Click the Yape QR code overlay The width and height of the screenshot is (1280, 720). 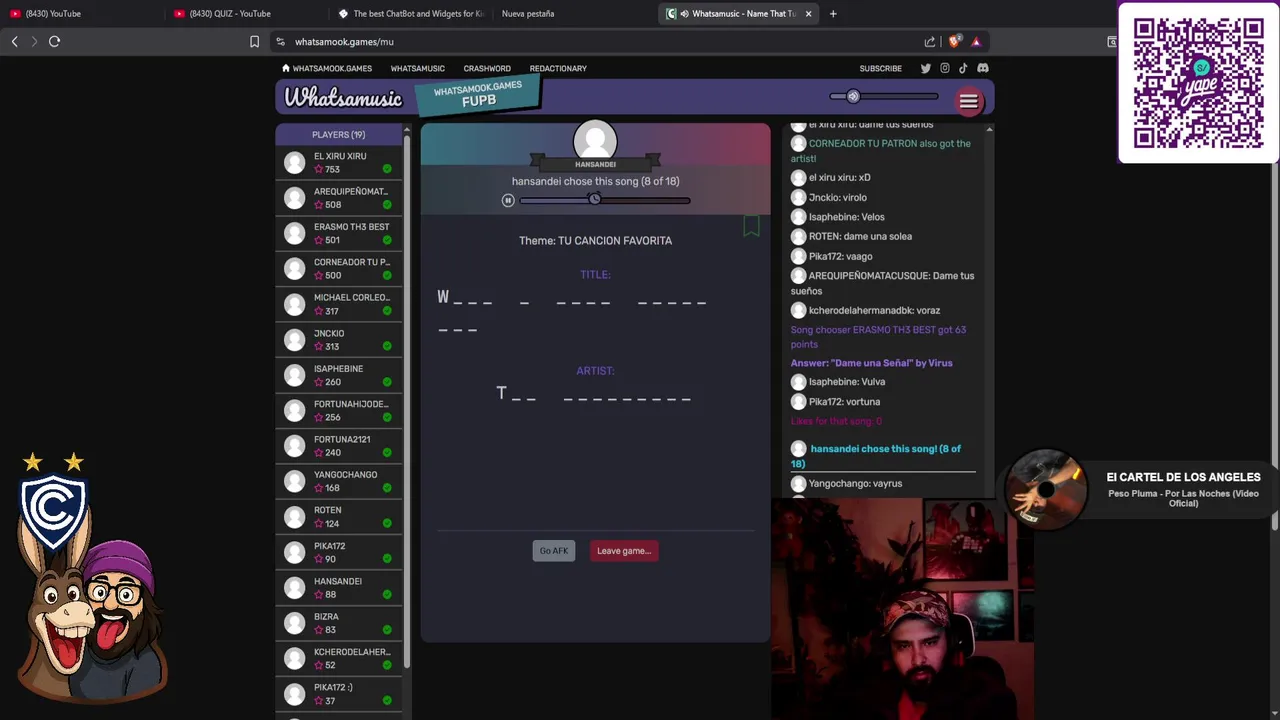tap(1198, 82)
